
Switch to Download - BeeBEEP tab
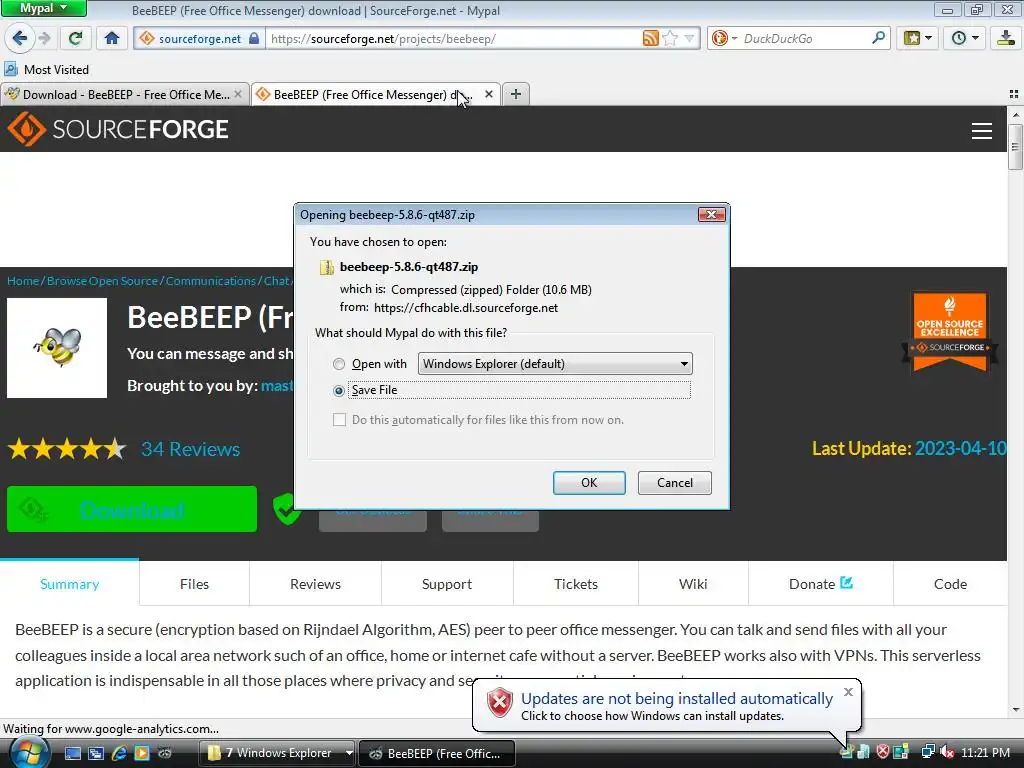(x=124, y=95)
